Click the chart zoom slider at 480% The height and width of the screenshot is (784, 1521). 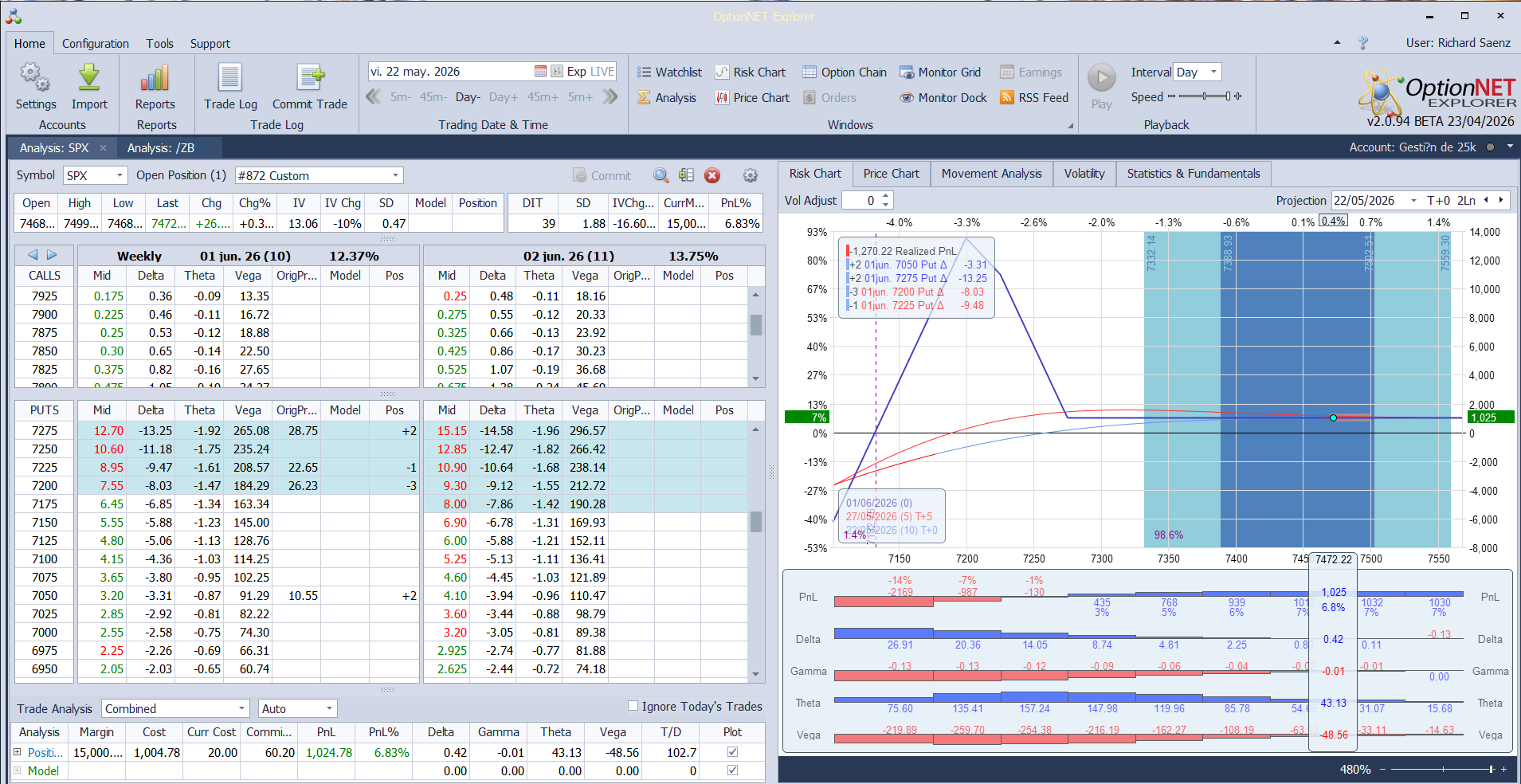coord(1491,769)
